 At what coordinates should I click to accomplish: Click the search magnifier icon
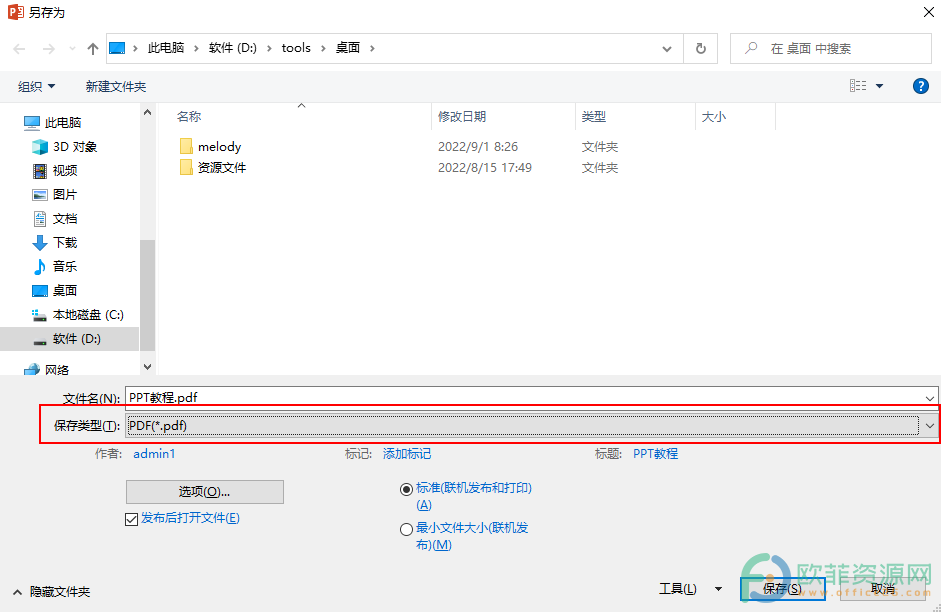(x=751, y=48)
